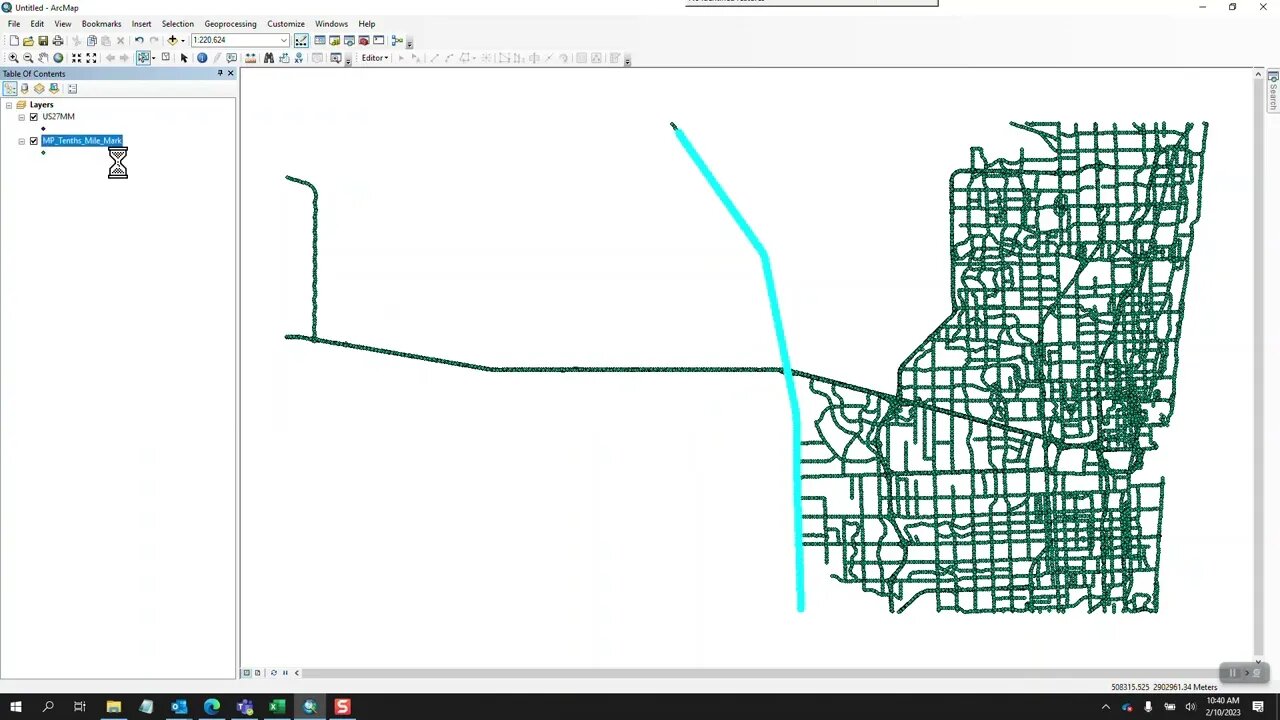This screenshot has width=1280, height=720.
Task: Open Standard toolbar options arrow
Action: click(x=409, y=44)
